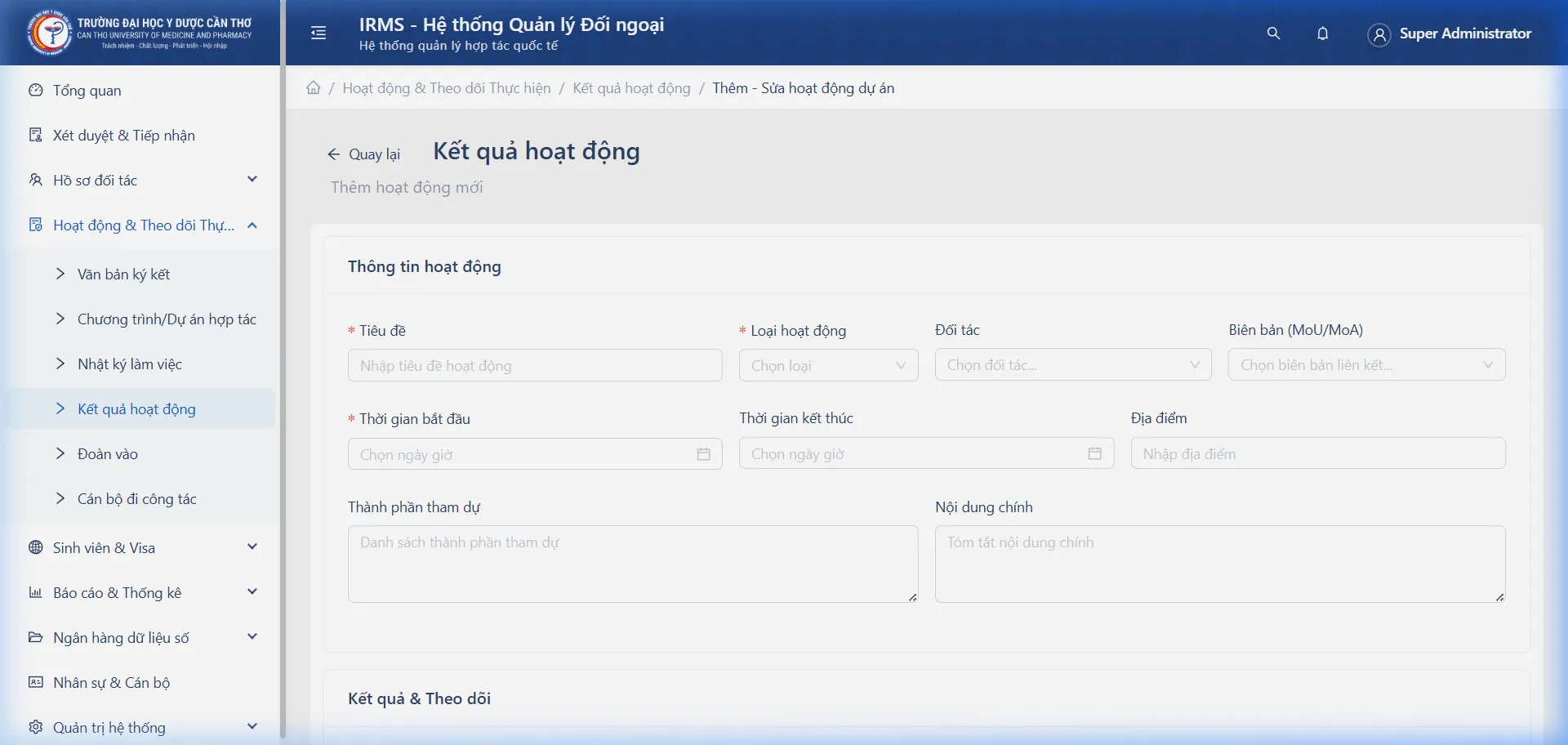Open the Loại hoạt động dropdown
This screenshot has width=1568, height=745.
pos(828,365)
